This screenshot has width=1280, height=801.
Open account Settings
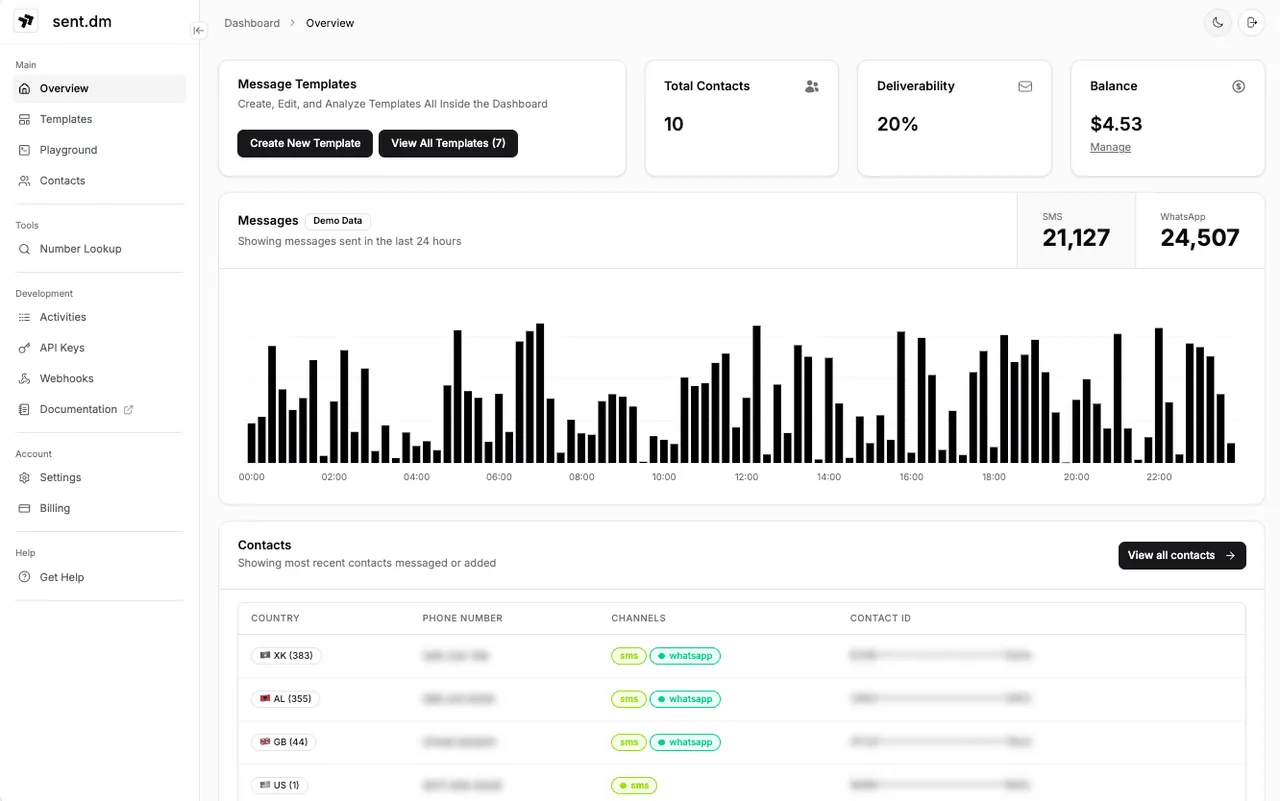[x=99, y=478]
